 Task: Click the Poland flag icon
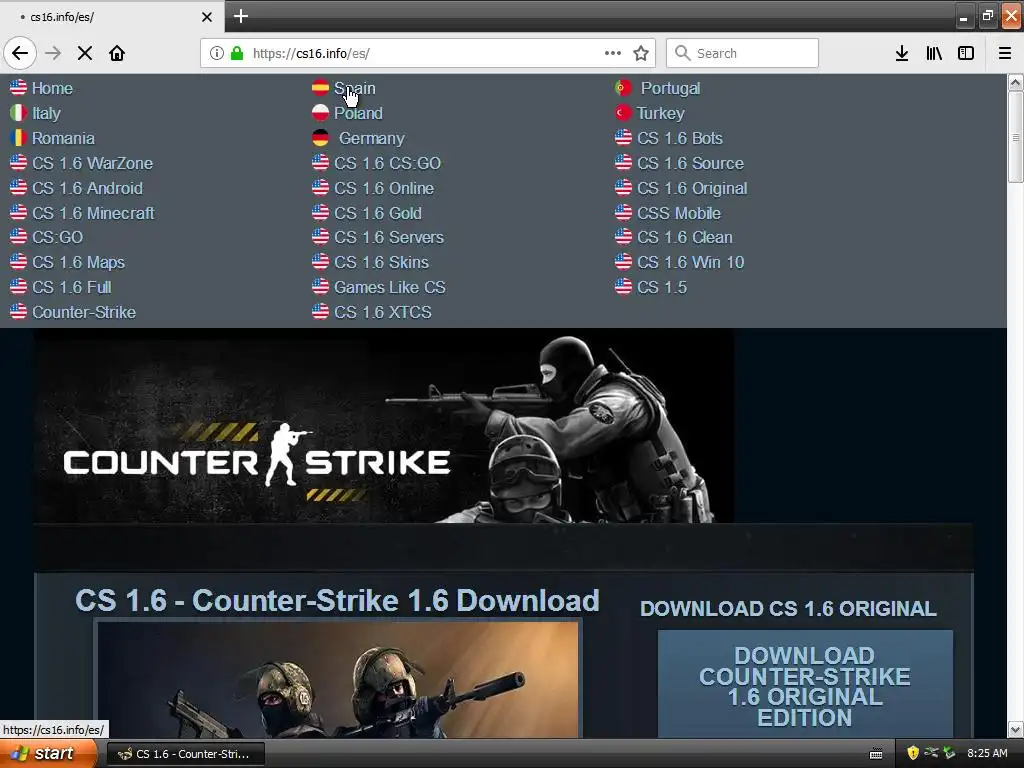[x=320, y=113]
